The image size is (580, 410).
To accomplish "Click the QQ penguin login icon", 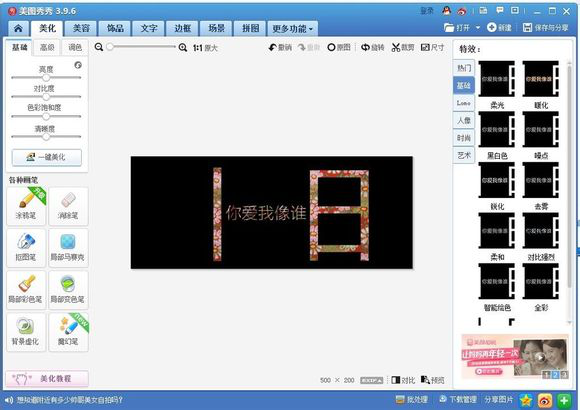I will click(446, 11).
